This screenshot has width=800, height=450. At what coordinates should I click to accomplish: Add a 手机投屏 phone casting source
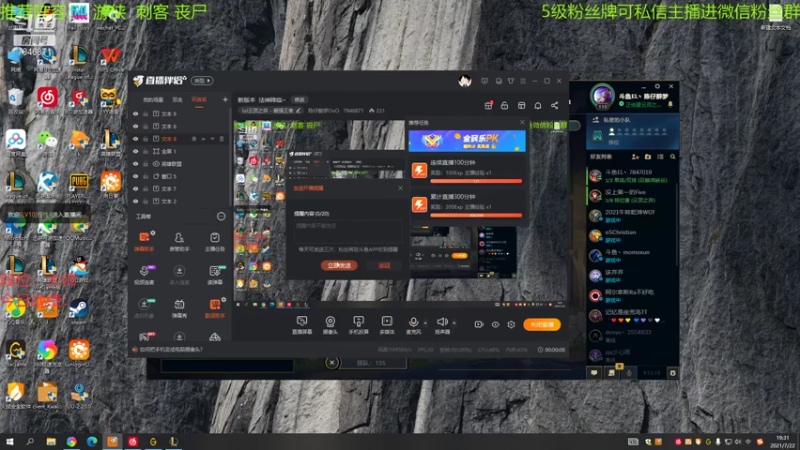click(x=359, y=324)
